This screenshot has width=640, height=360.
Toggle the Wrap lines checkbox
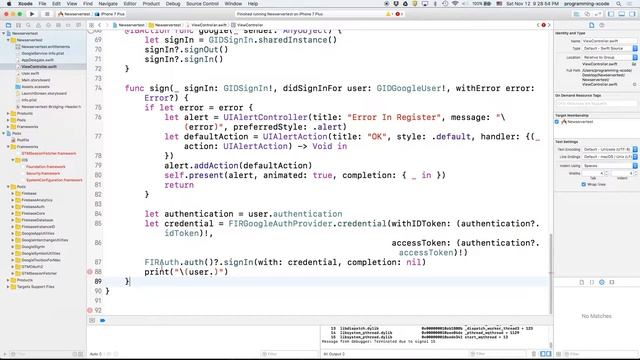(584, 184)
